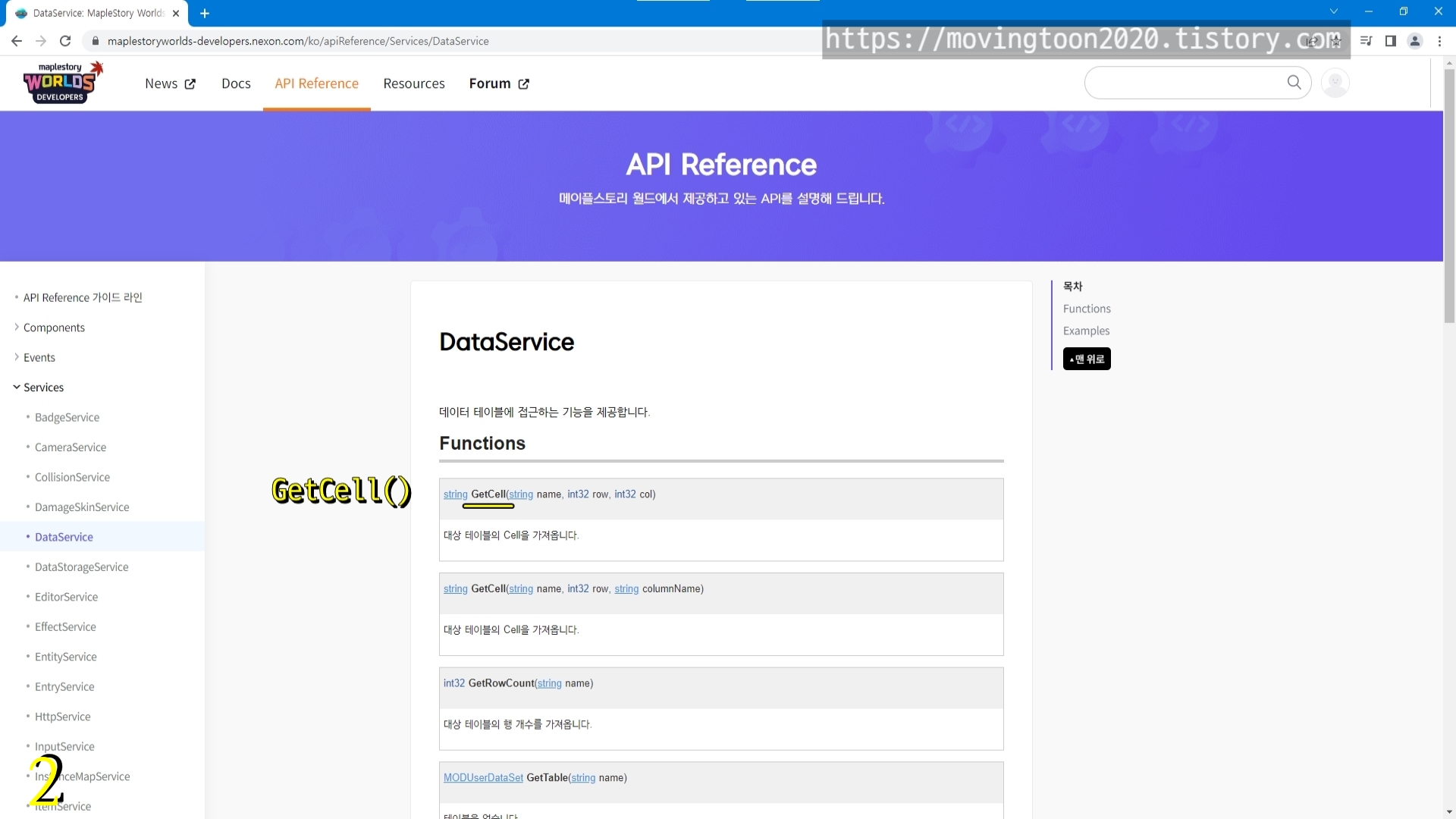Open the News menu link
The height and width of the screenshot is (819, 1456).
pyautogui.click(x=170, y=83)
